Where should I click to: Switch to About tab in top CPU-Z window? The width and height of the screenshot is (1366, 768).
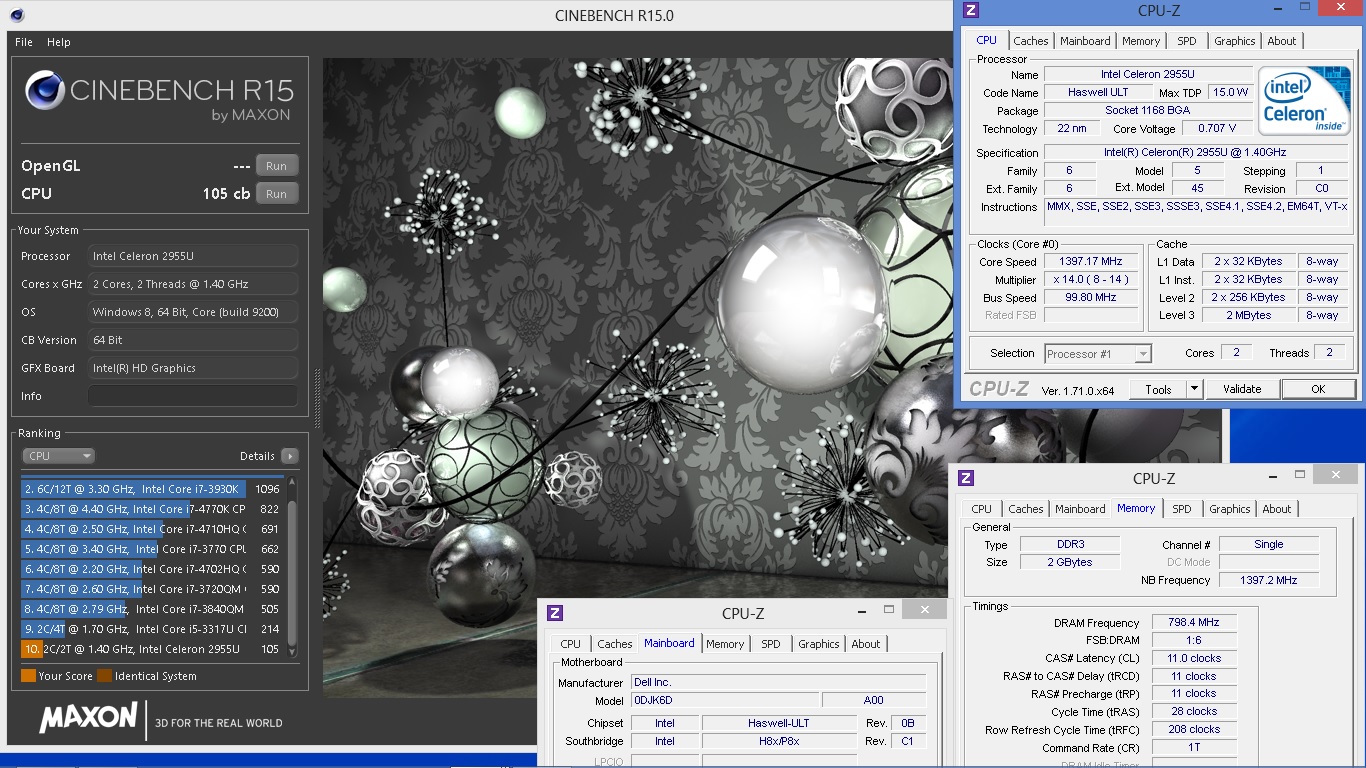pyautogui.click(x=1281, y=41)
